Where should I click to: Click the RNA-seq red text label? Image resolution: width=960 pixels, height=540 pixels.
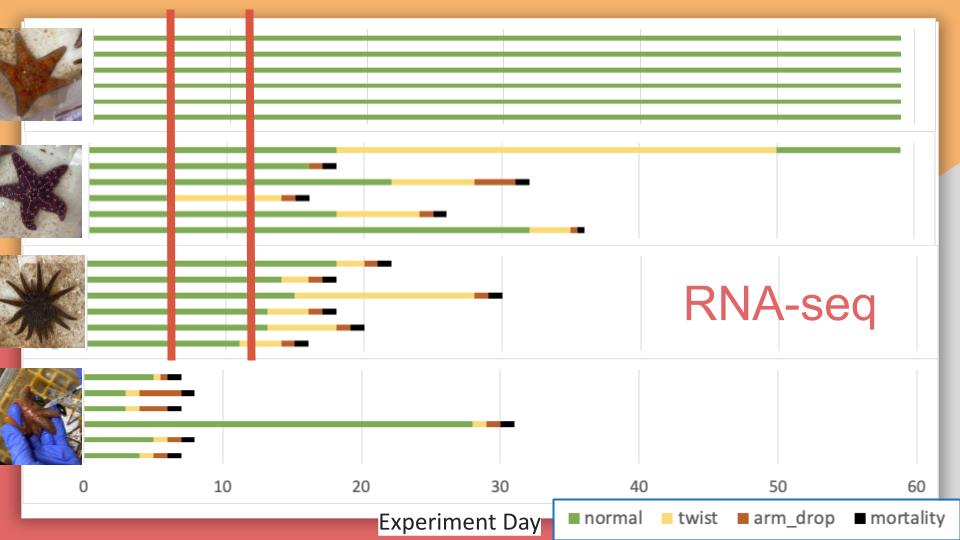(780, 304)
